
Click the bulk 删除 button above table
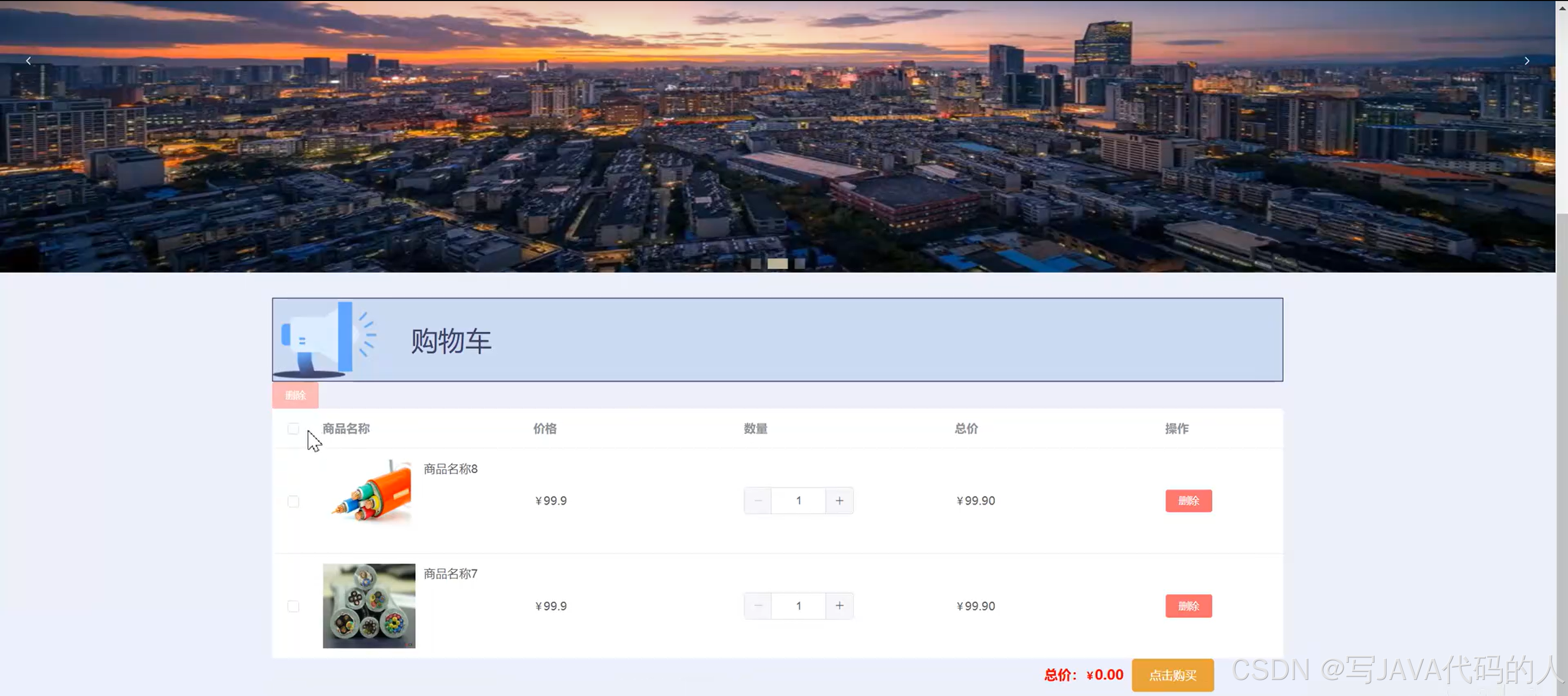(x=295, y=395)
